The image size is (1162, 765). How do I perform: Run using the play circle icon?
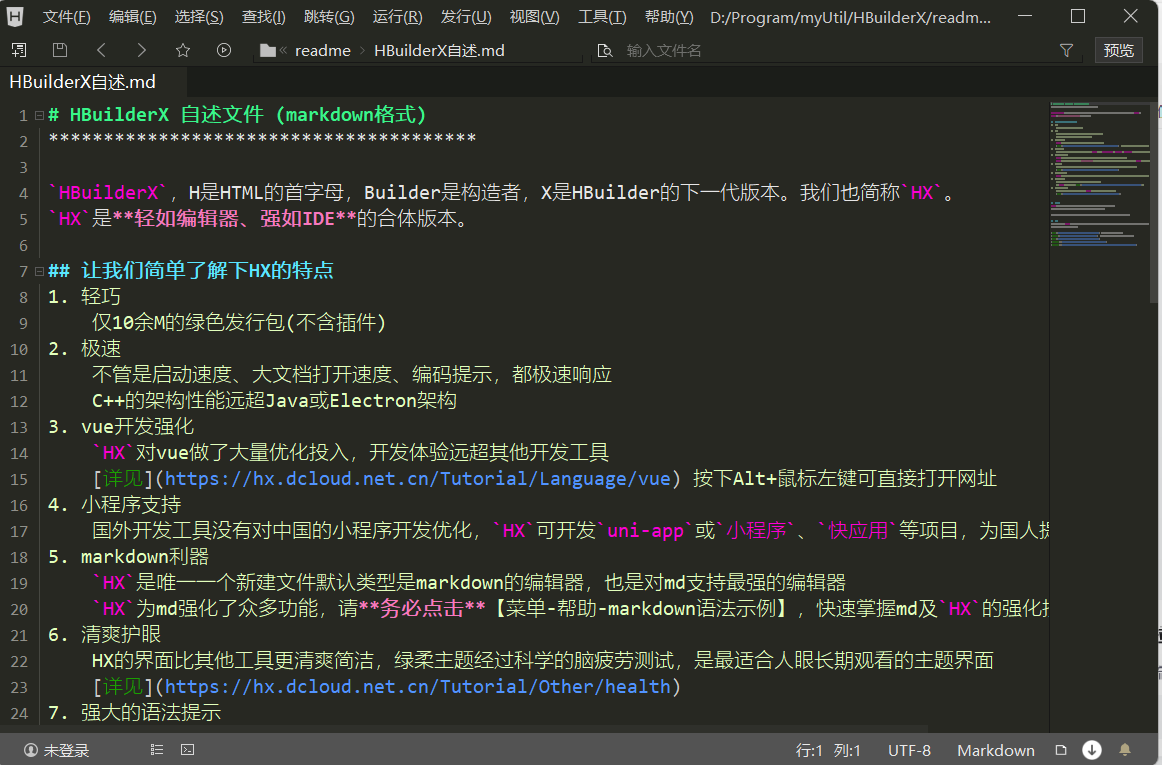(x=224, y=50)
